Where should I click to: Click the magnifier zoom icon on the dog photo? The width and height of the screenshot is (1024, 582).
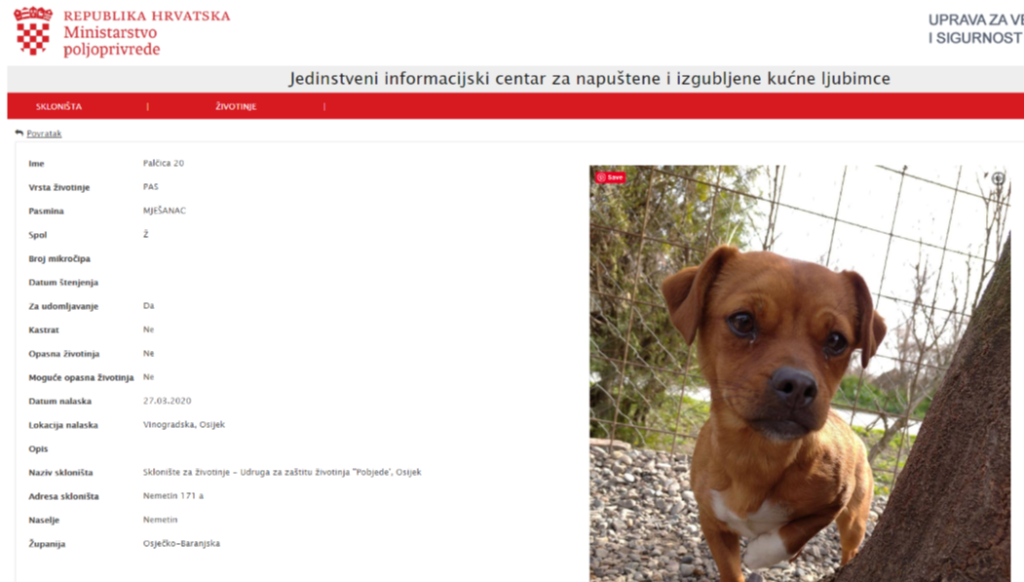998,178
